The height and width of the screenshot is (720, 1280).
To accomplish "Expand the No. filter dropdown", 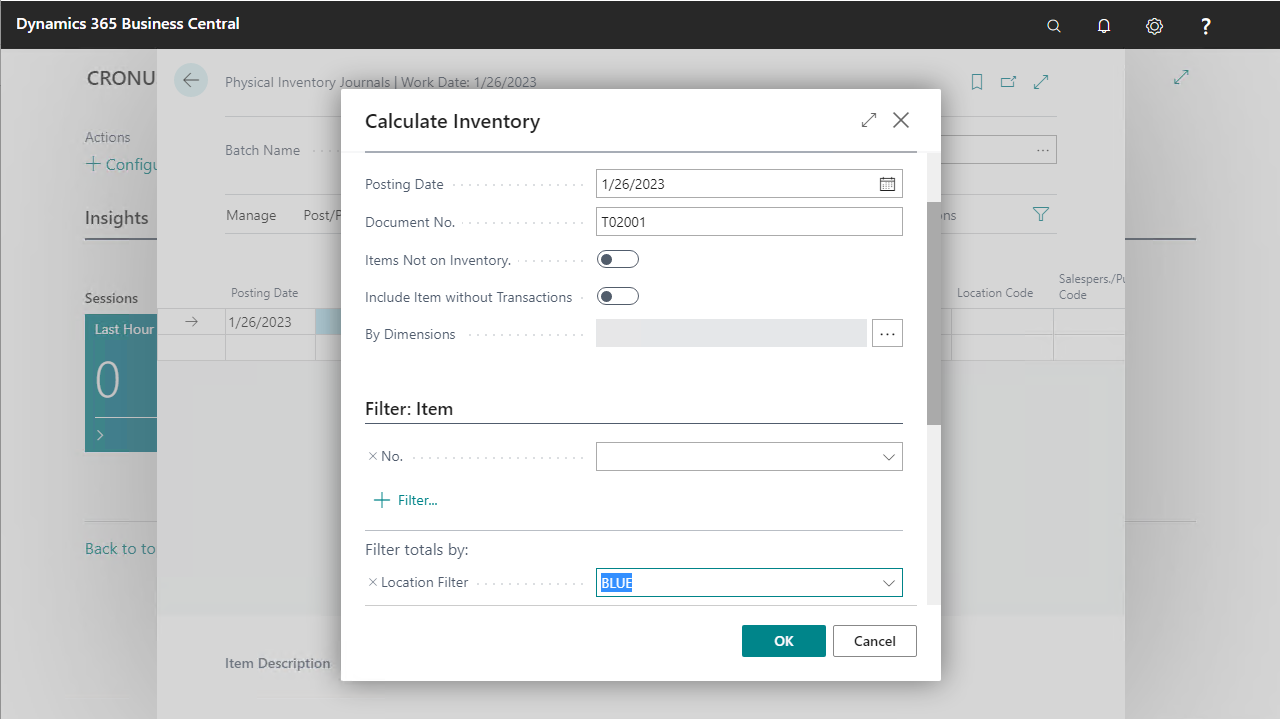I will click(889, 457).
